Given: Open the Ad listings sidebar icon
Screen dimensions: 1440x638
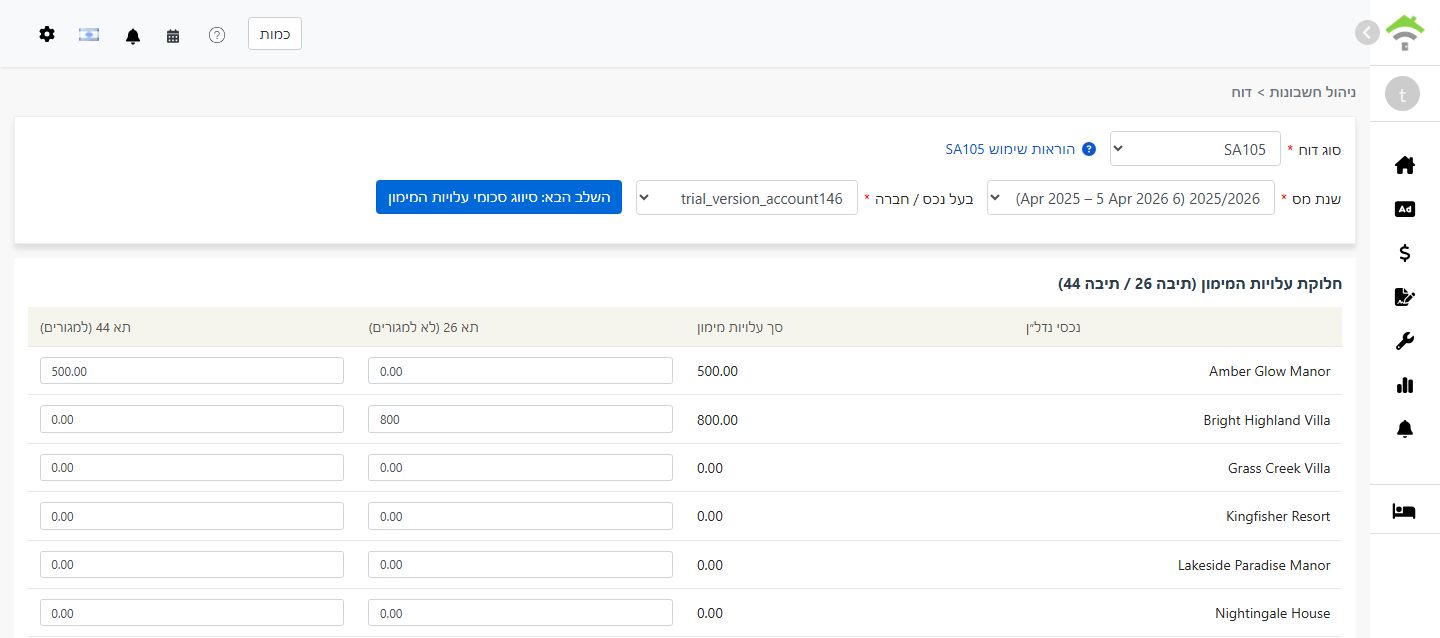Looking at the screenshot, I should [x=1404, y=209].
